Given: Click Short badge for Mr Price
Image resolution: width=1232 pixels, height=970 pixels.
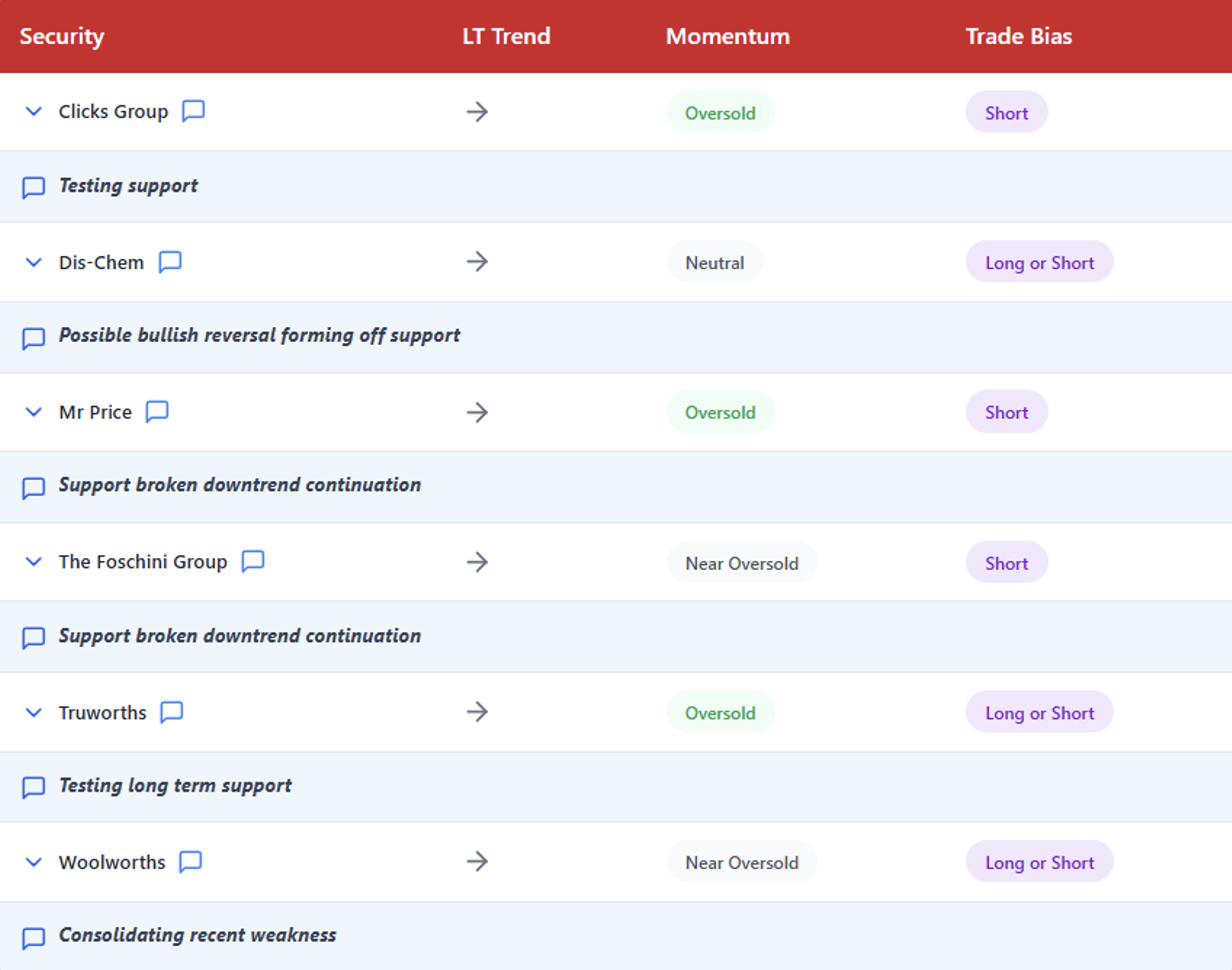Looking at the screenshot, I should coord(1006,412).
